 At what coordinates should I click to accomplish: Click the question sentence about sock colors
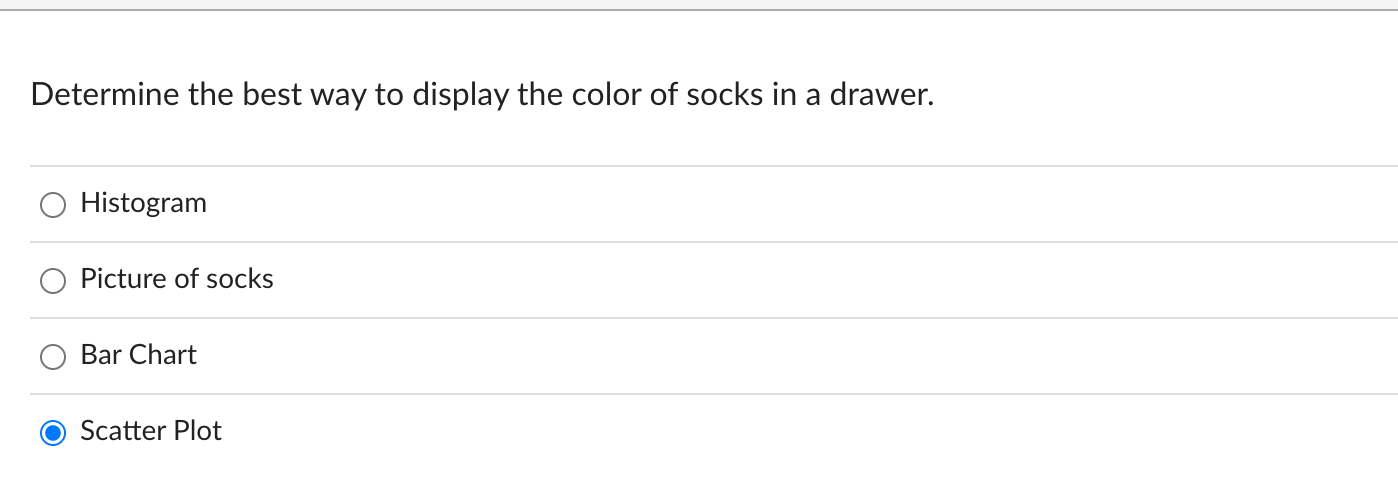click(x=482, y=96)
